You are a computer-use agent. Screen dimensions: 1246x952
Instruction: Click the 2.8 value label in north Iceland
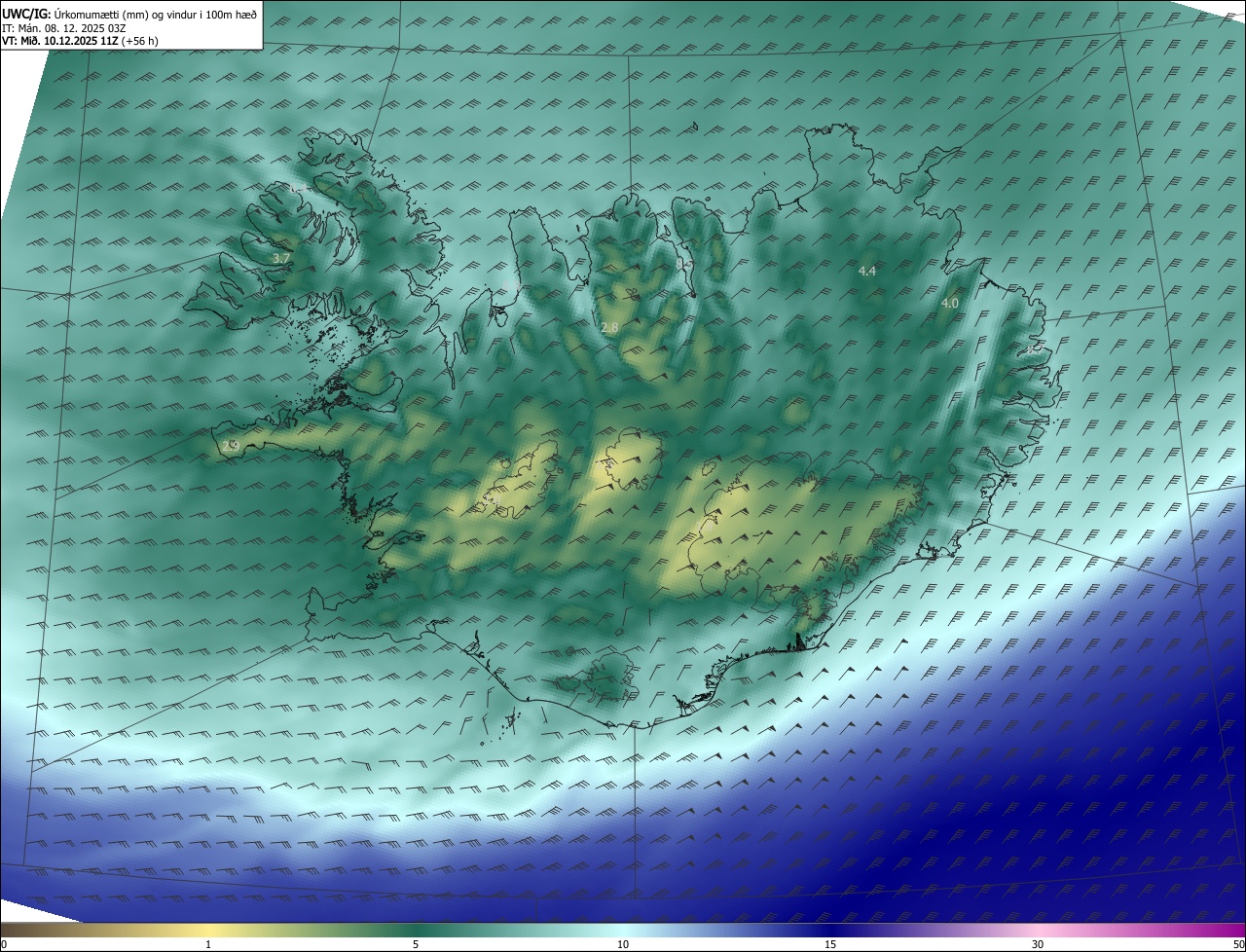point(609,328)
